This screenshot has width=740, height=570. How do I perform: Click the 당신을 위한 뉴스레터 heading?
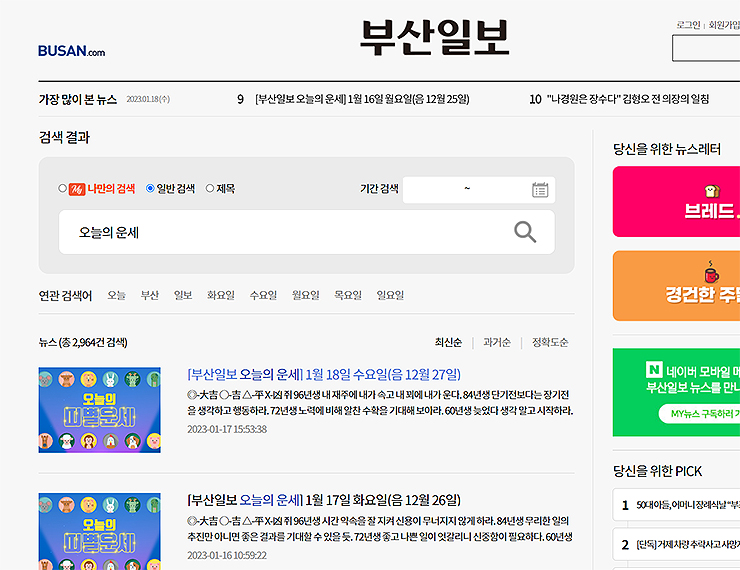pos(667,149)
